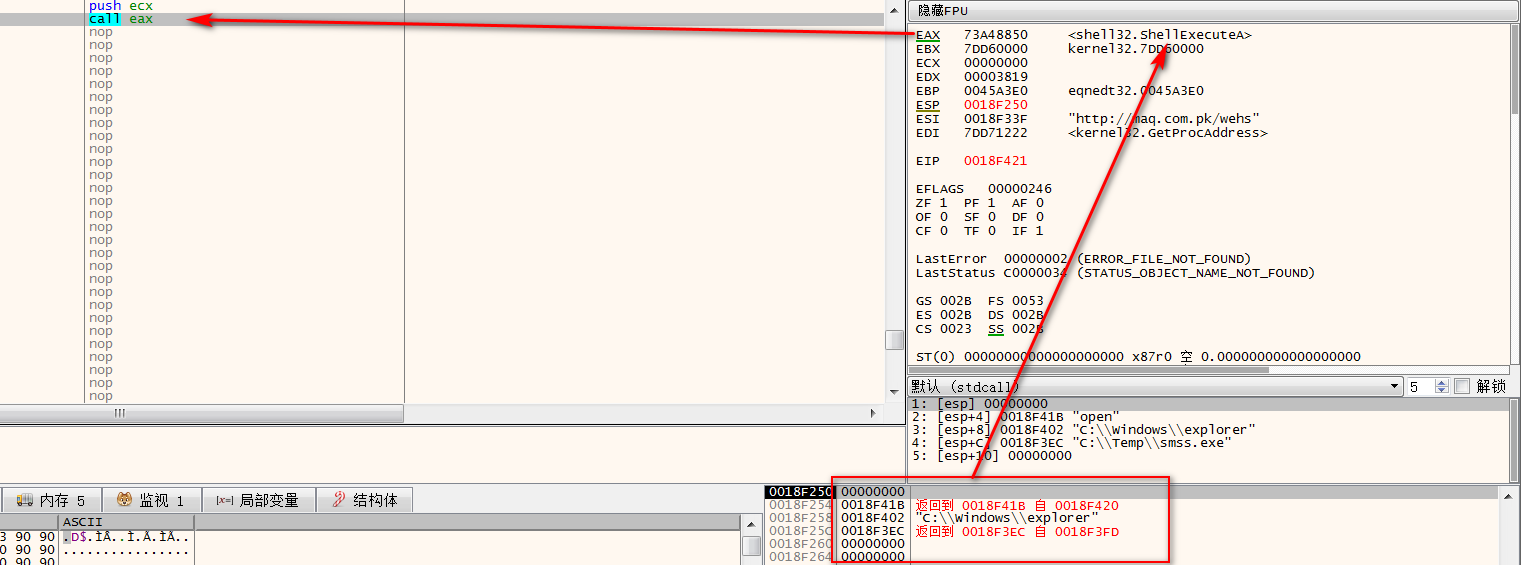Open the 局部变量 tab
This screenshot has width=1521, height=565.
click(258, 500)
